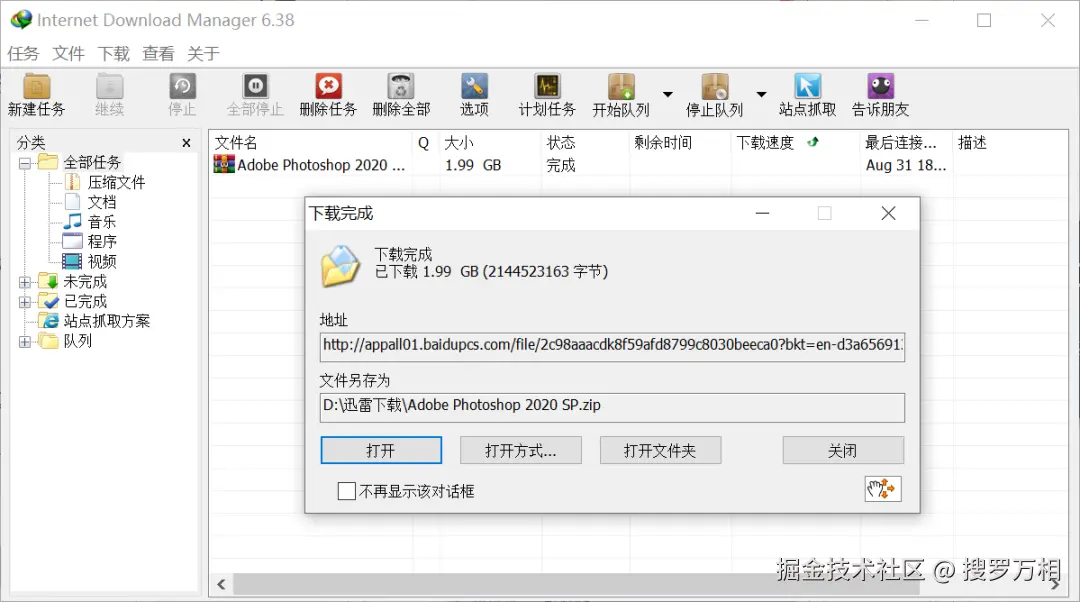
Task: Select 站点抓取方案 in tree
Action: (x=107, y=321)
